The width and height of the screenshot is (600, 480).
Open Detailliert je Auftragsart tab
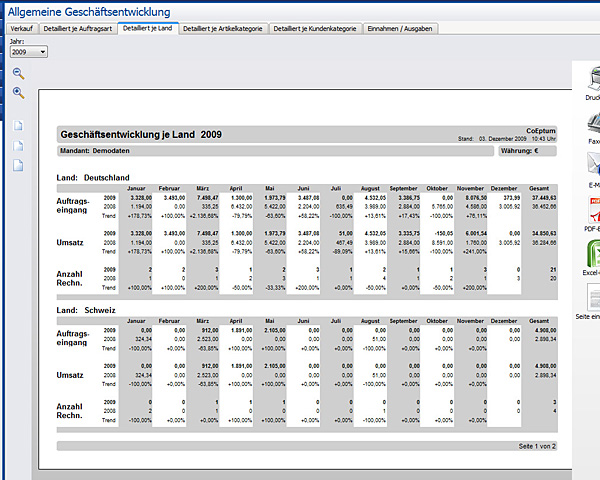pos(78,29)
